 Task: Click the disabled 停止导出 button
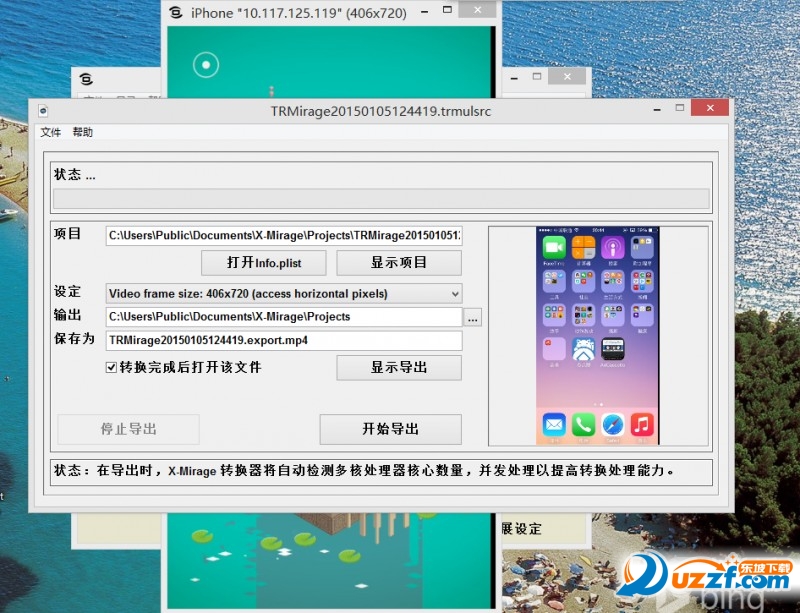click(128, 429)
